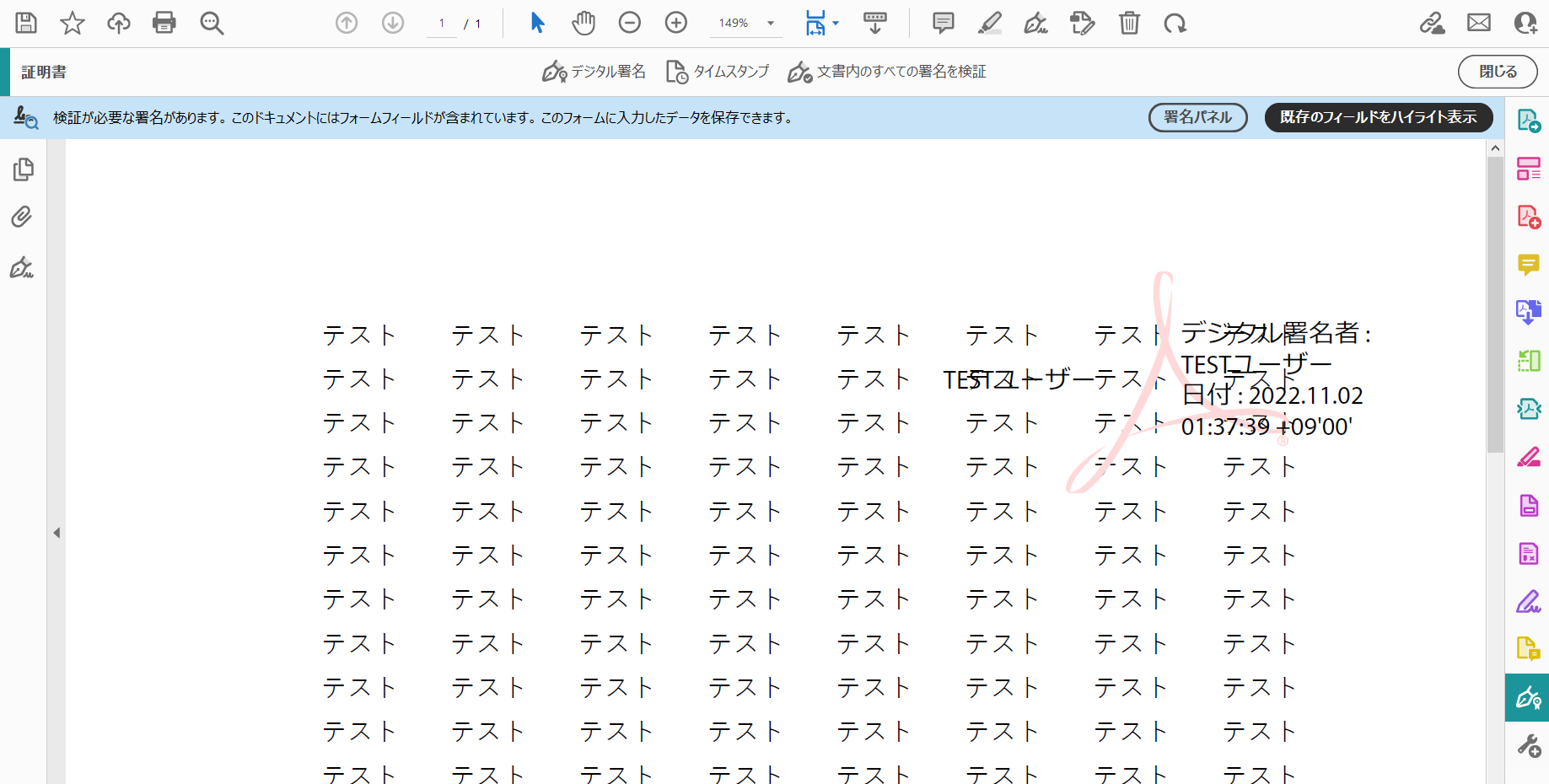Close the certificate bar with 閉じる

coord(1498,72)
